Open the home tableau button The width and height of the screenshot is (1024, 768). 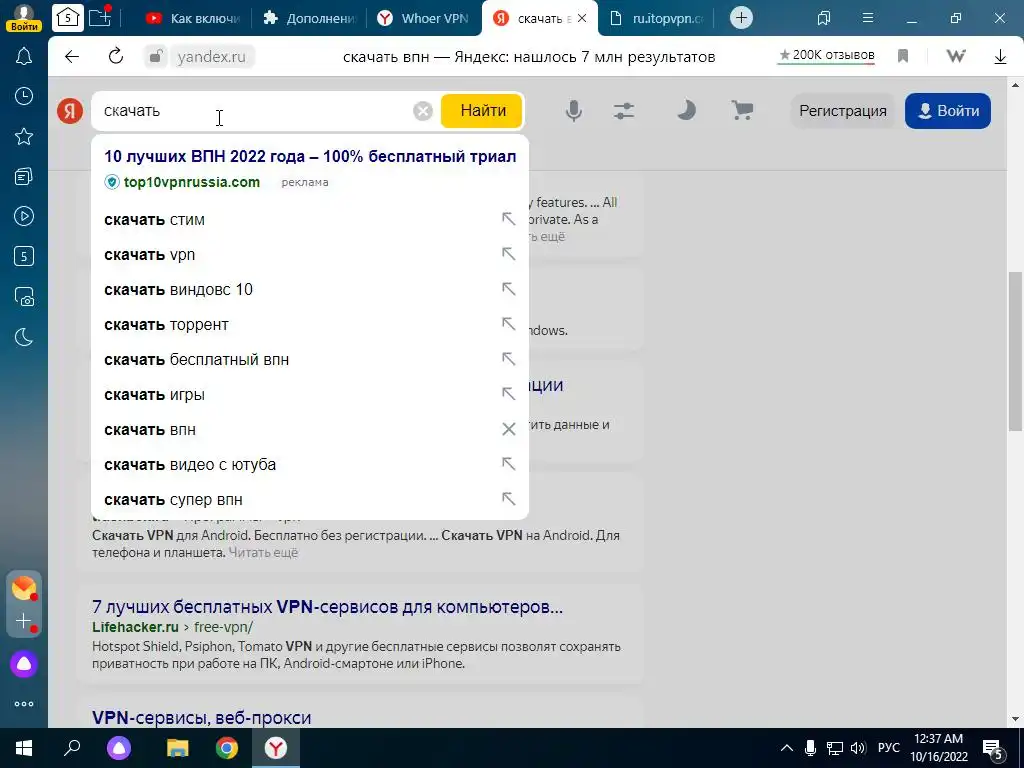[68, 18]
